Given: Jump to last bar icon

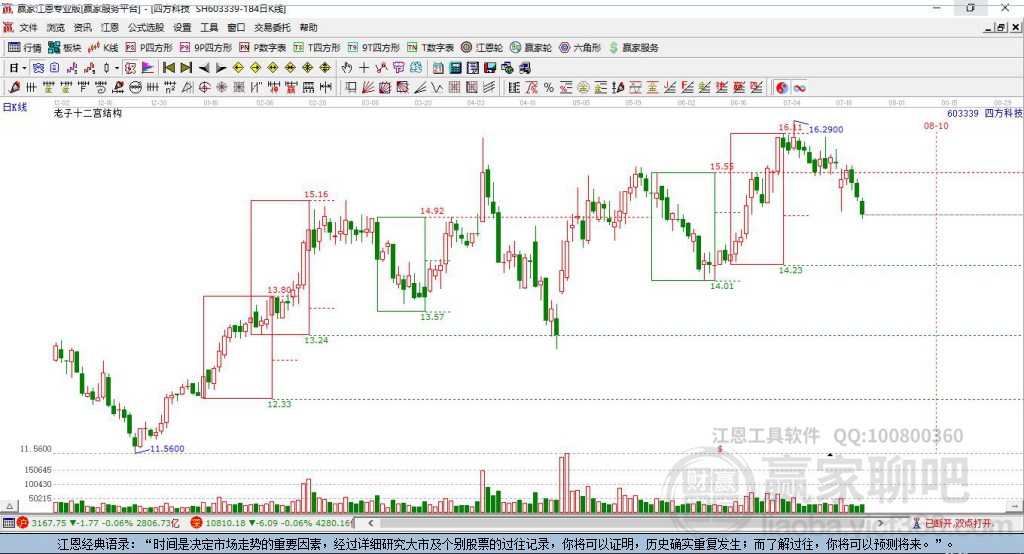Looking at the screenshot, I should point(186,68).
